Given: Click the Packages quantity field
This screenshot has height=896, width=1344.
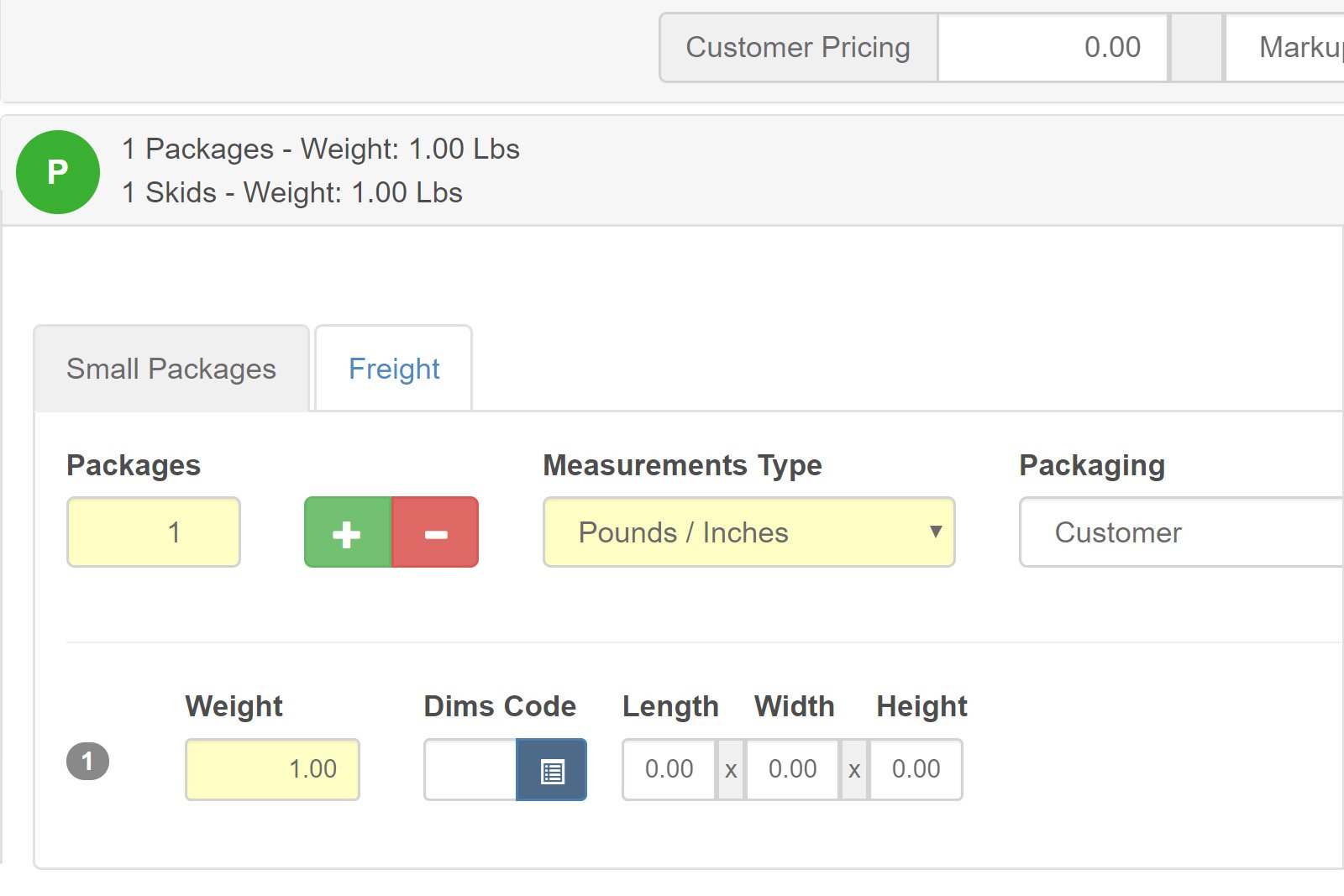Looking at the screenshot, I should (154, 532).
